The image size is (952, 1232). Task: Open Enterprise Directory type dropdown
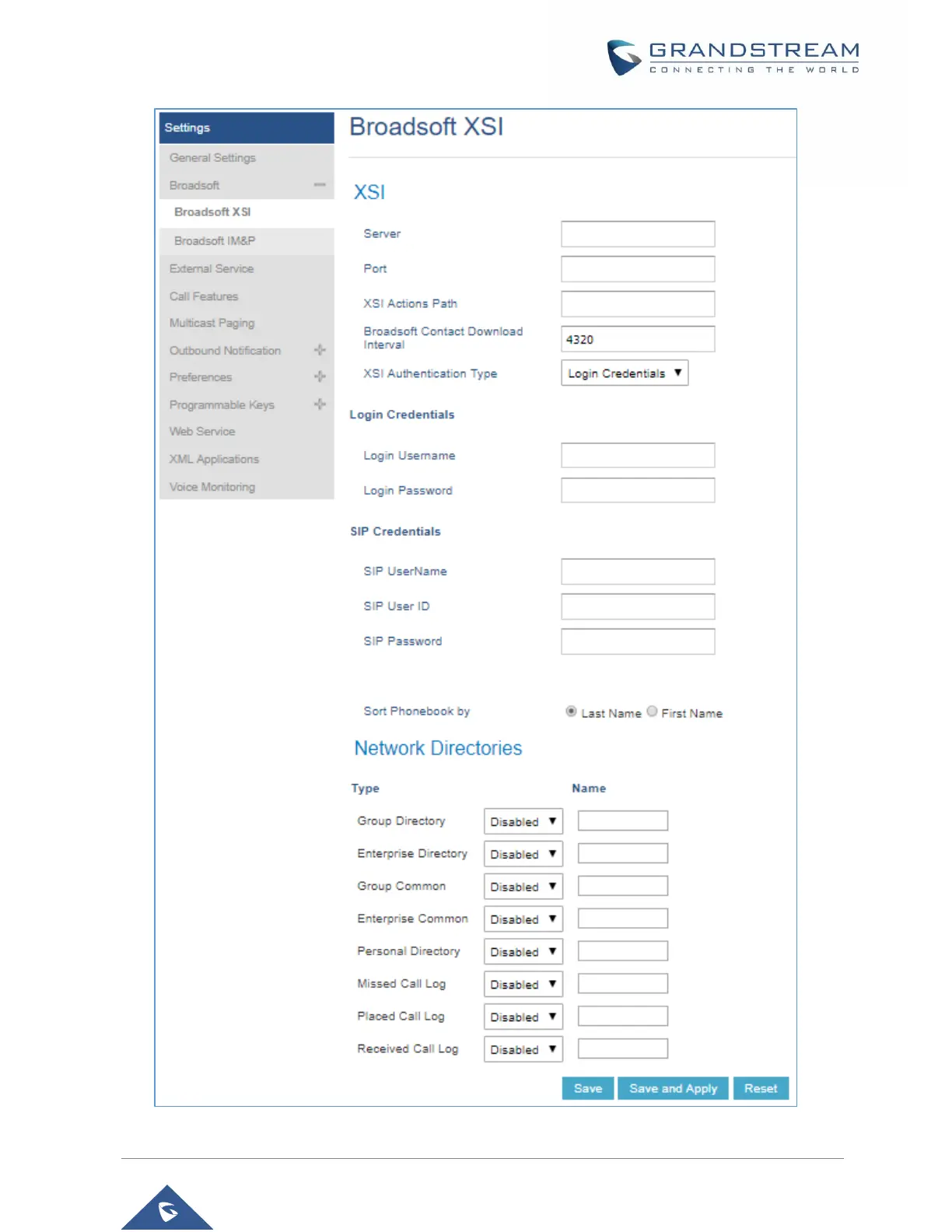523,854
